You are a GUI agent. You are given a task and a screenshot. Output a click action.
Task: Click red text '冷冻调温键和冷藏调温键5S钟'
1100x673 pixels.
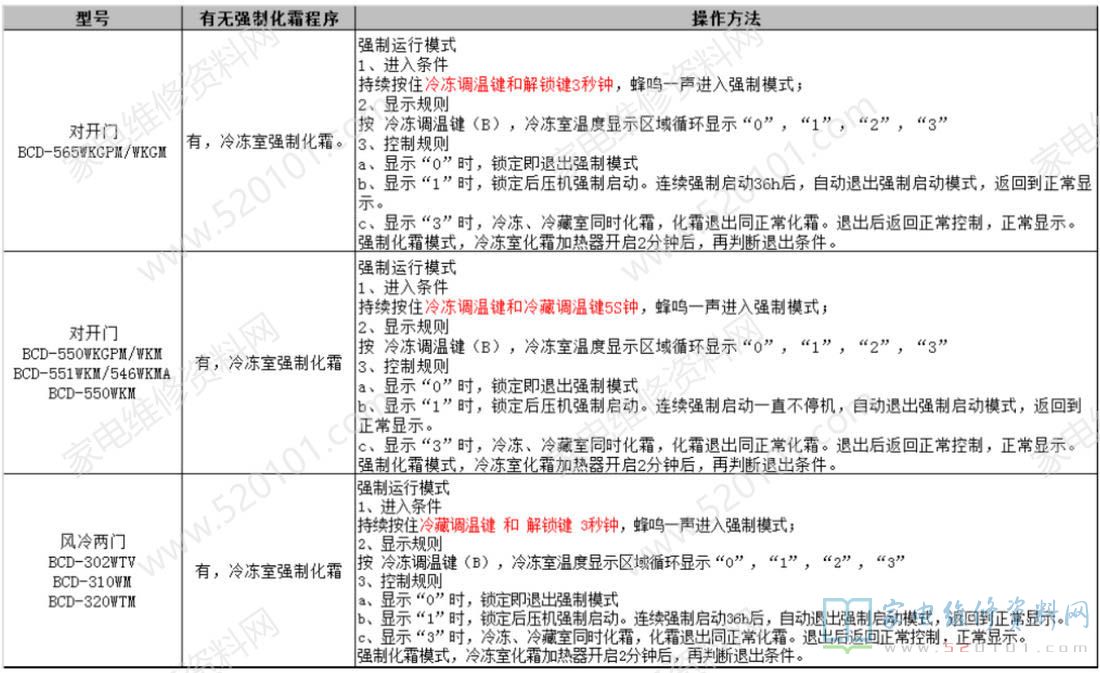point(532,307)
